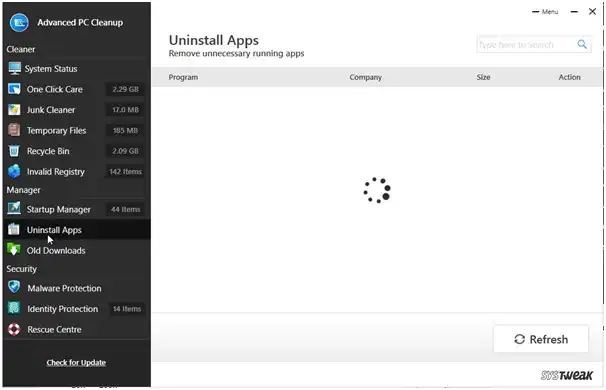This screenshot has height=390, width=606.
Task: Click the Temporary Files icon
Action: tap(14, 130)
